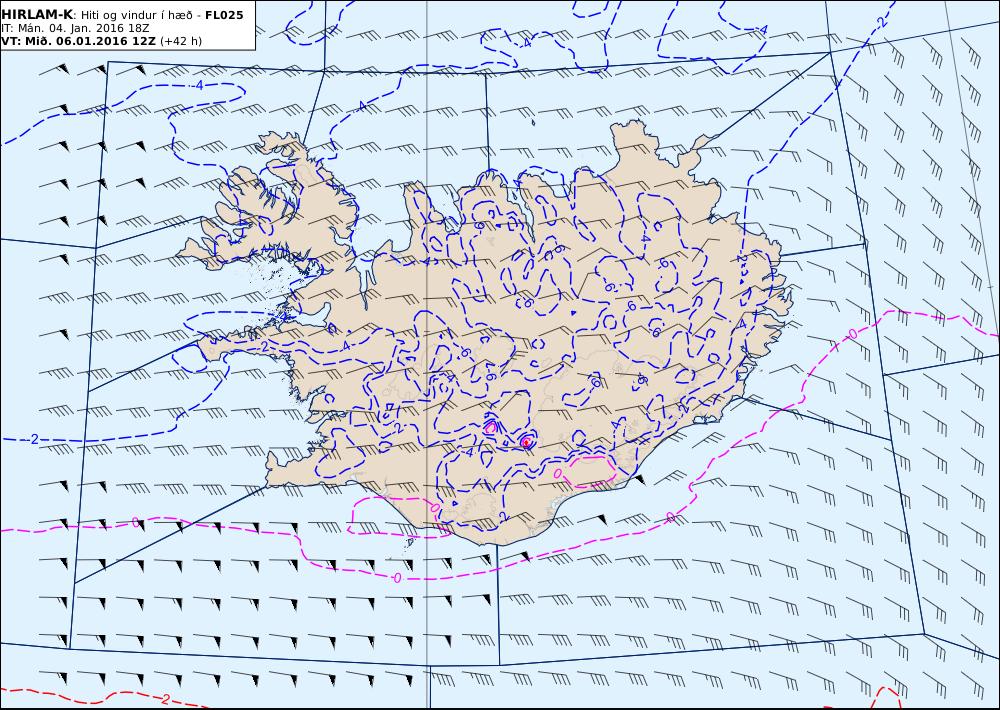Click the HIRLAM-K model title text
Image resolution: width=1000 pixels, height=710 pixels.
coord(37,15)
